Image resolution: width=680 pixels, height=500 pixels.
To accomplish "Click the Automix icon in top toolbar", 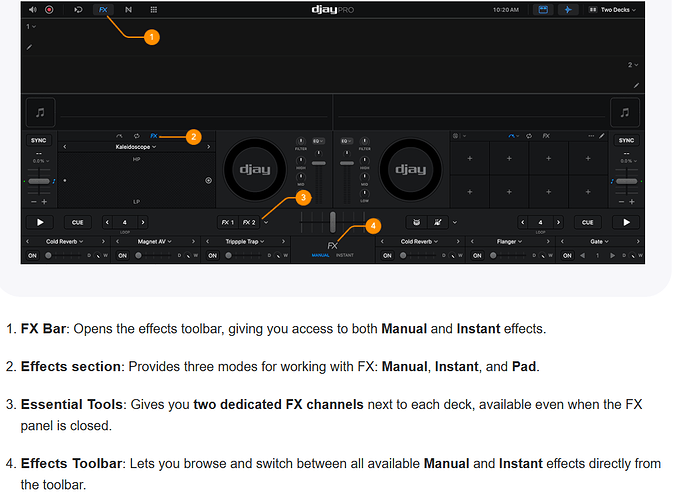I will 78,10.
